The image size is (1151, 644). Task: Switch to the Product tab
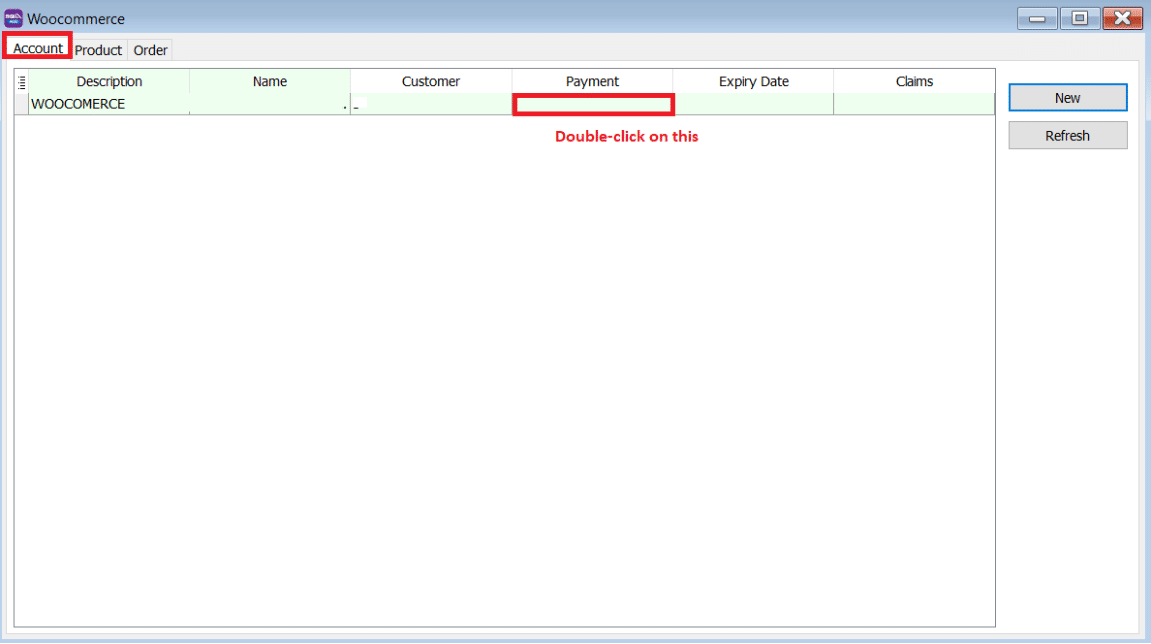[98, 50]
